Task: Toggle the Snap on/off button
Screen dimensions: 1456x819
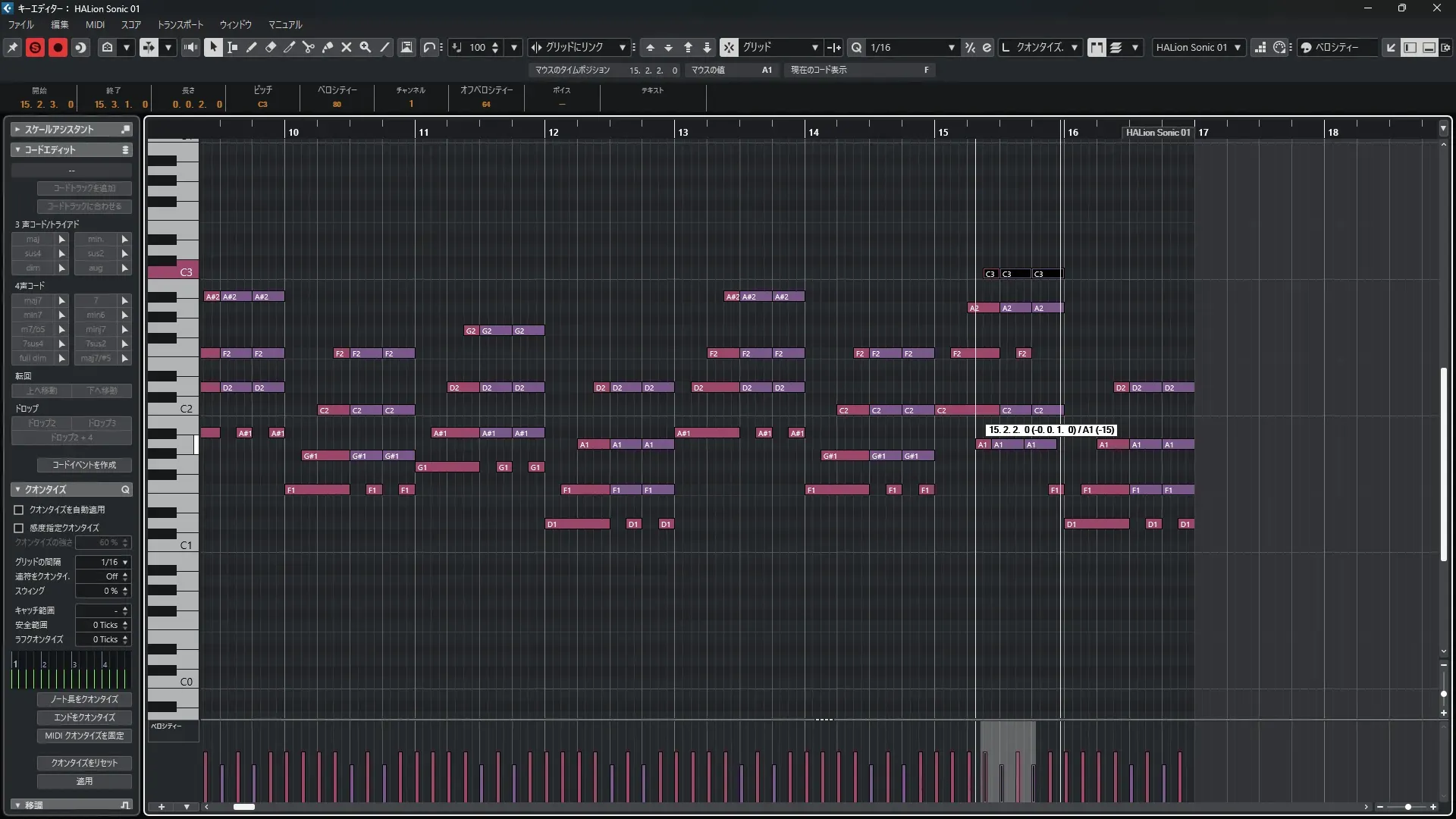Action: pos(729,47)
